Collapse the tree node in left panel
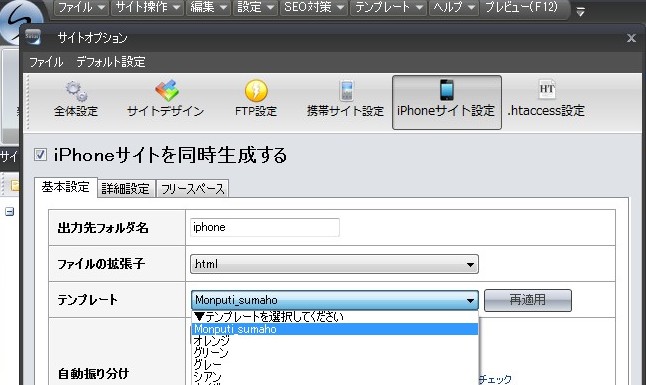Screen dimensions: 646x385 point(9,211)
